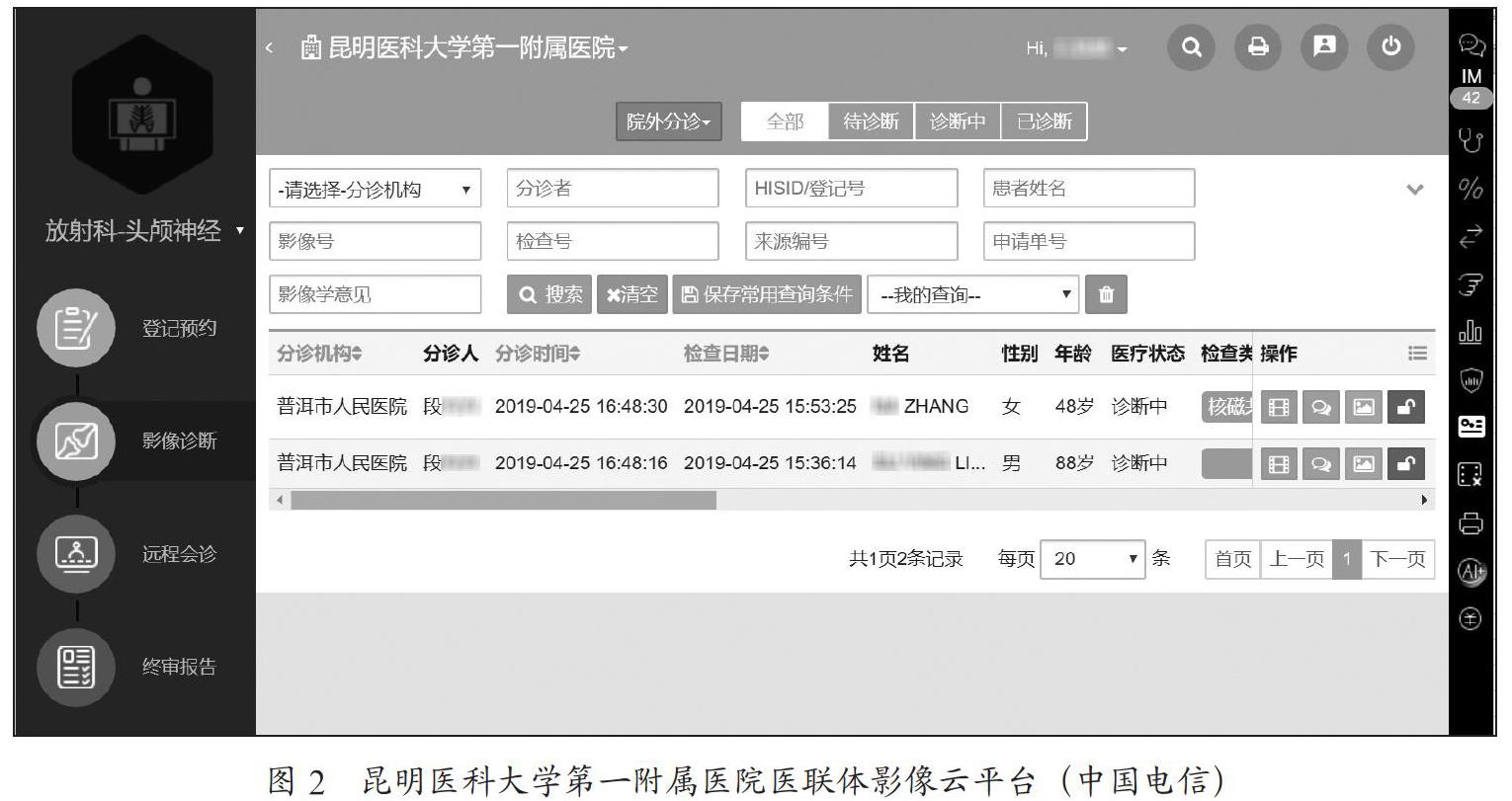The height and width of the screenshot is (801, 1512).
Task: Open the 院外分诊 dropdown
Action: point(669,121)
